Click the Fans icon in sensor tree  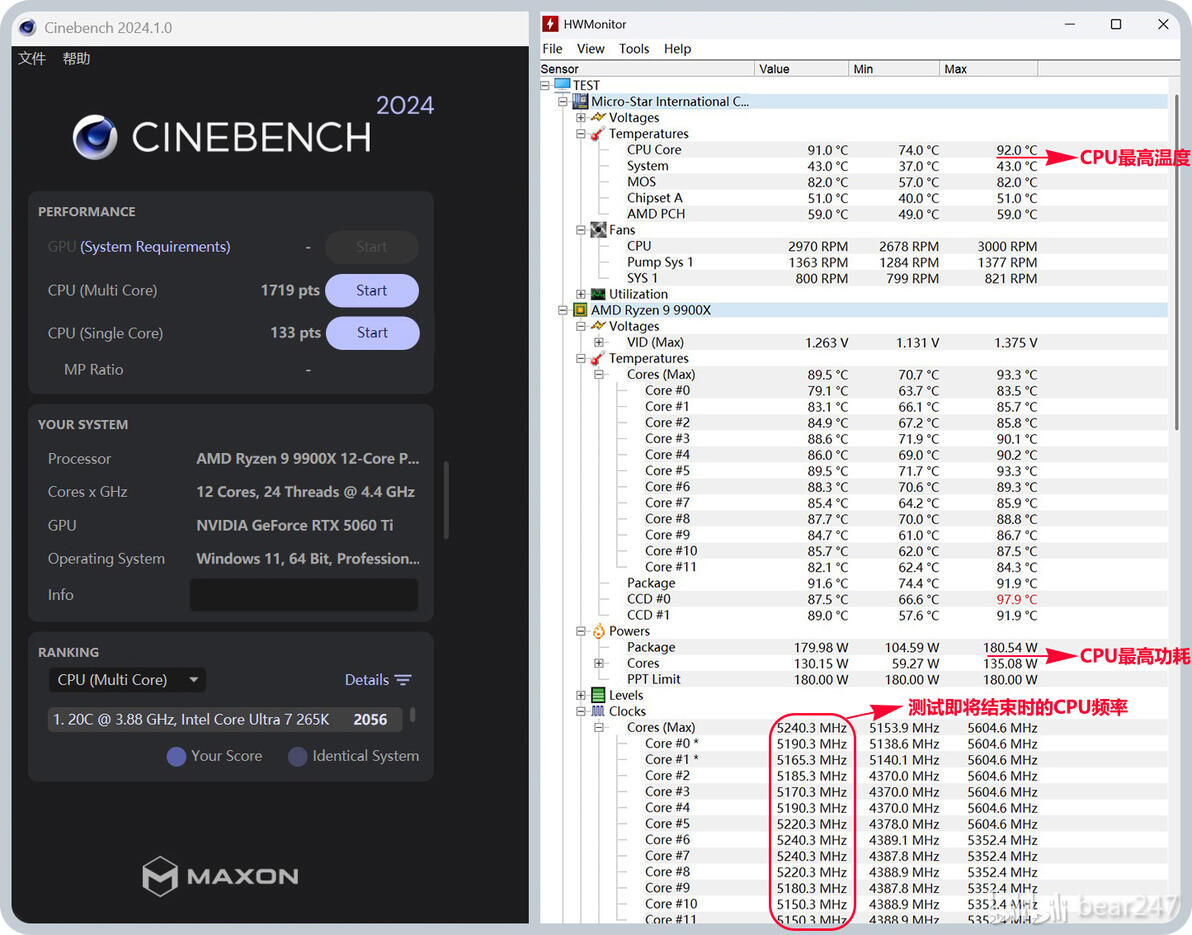(x=598, y=230)
